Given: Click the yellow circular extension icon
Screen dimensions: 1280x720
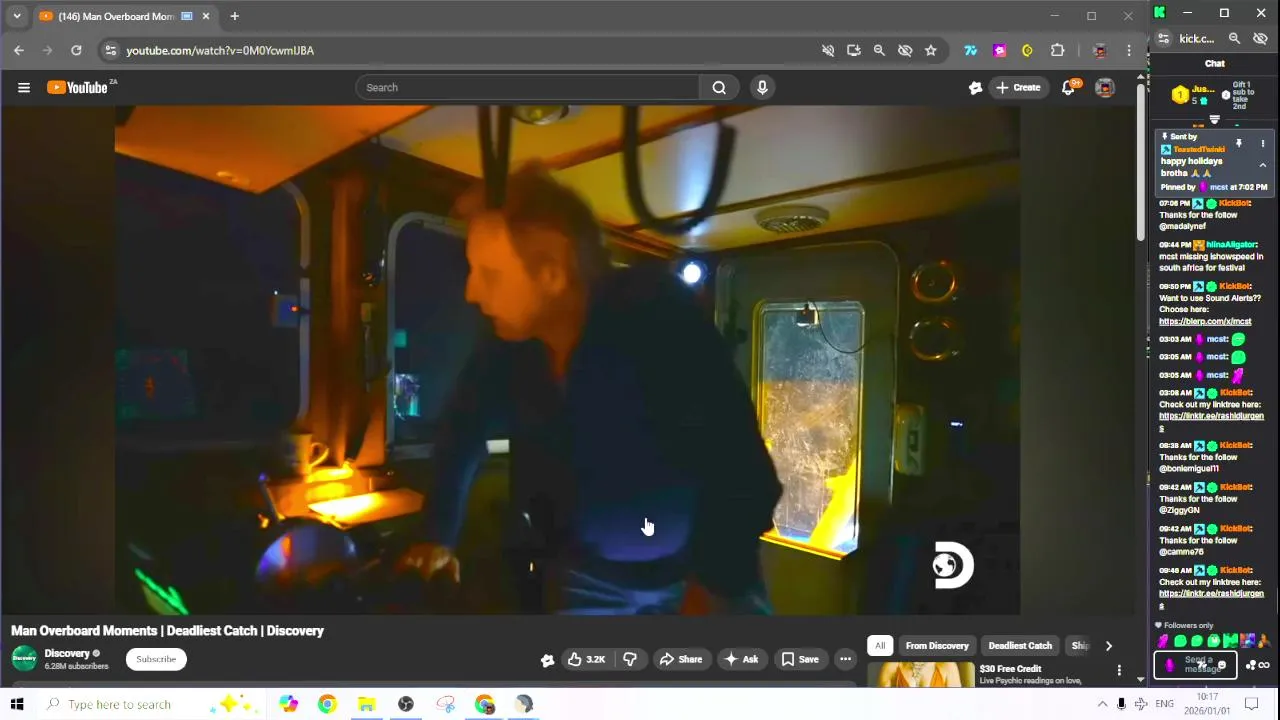Looking at the screenshot, I should click(1027, 50).
